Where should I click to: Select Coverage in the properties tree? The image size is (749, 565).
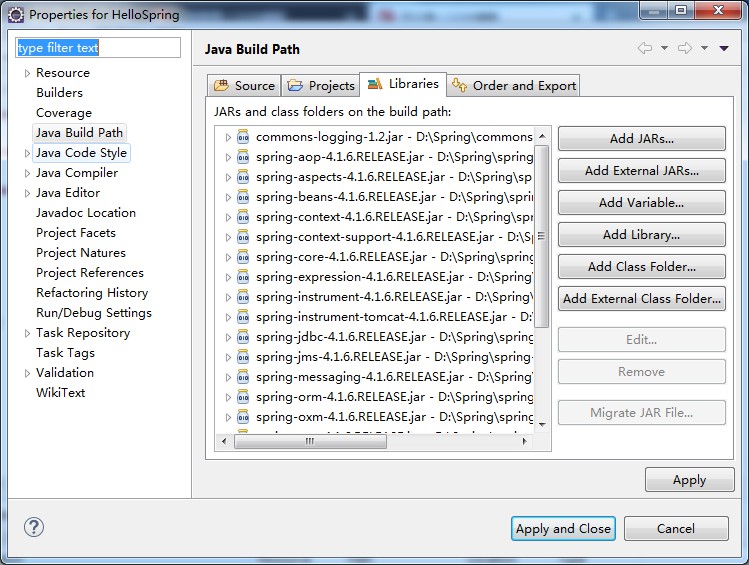point(64,113)
